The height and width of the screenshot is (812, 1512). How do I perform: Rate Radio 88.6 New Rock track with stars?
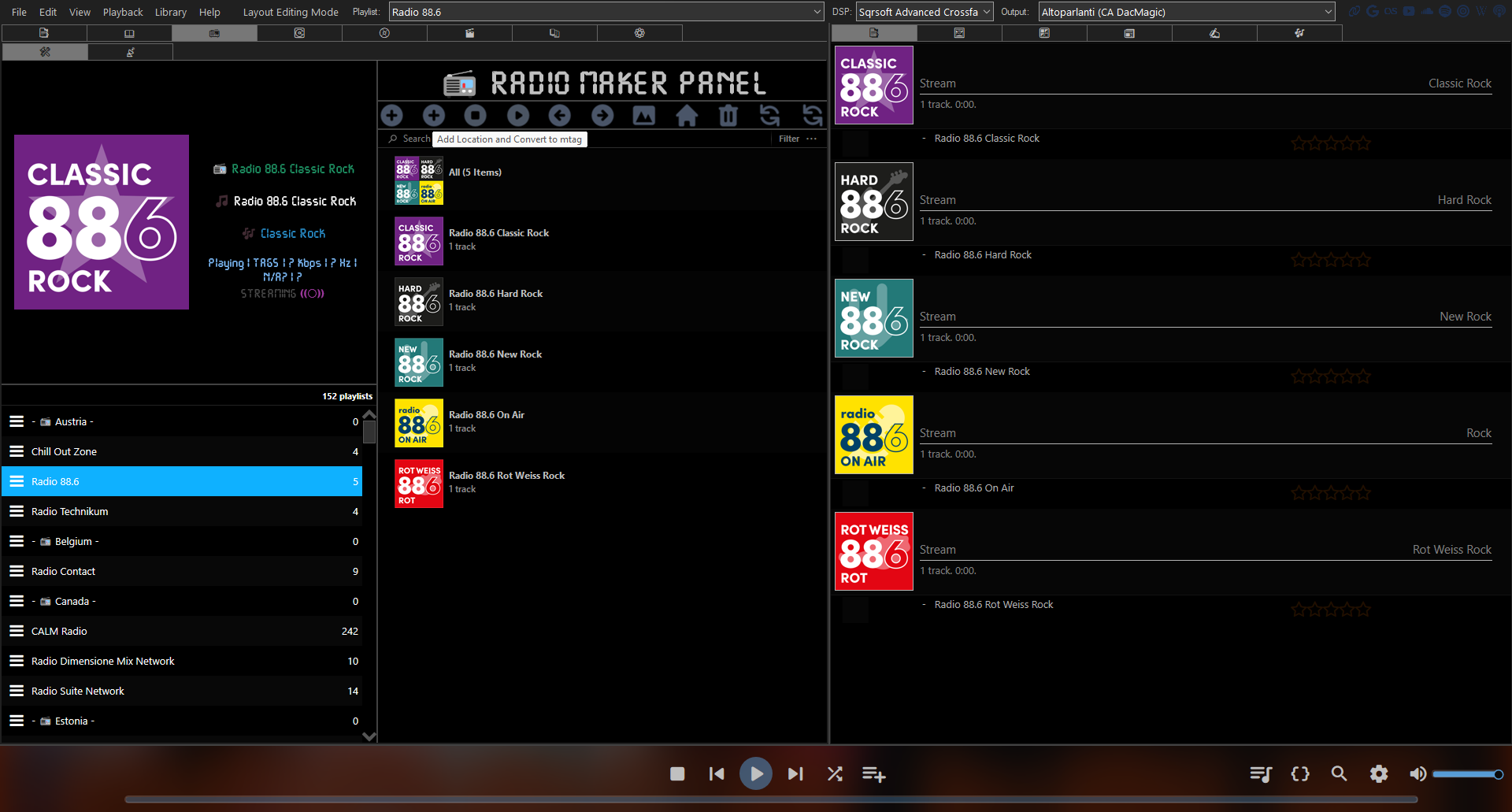pyautogui.click(x=1331, y=376)
